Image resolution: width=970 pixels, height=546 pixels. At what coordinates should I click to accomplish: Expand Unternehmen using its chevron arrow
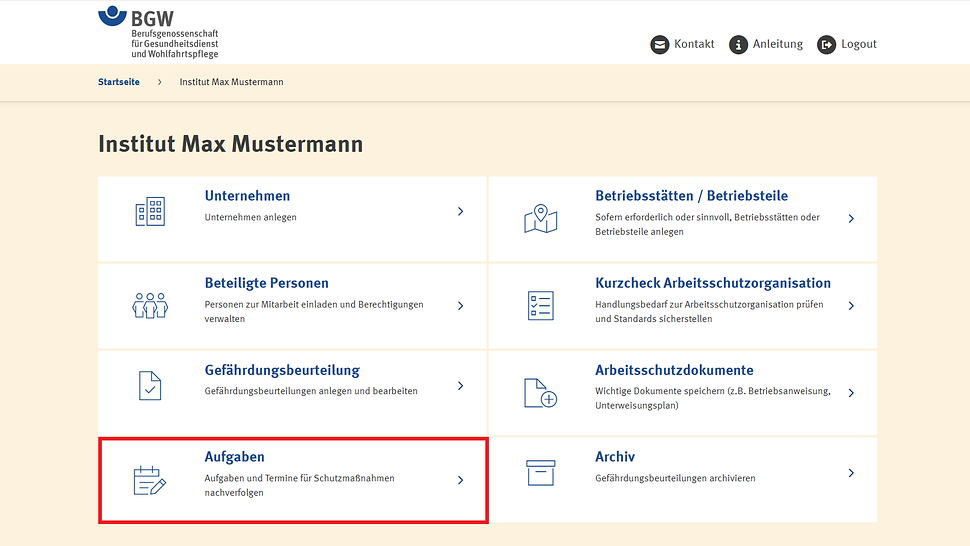click(x=460, y=212)
